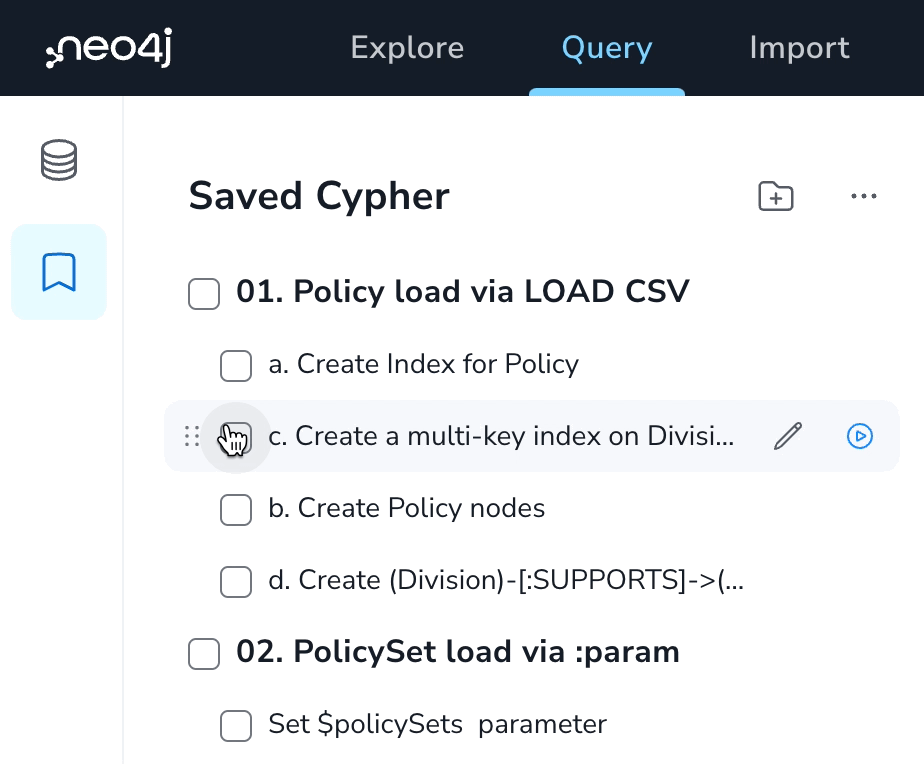Select the checkbox for Create Policy nodes
This screenshot has height=764, width=924.
236,509
